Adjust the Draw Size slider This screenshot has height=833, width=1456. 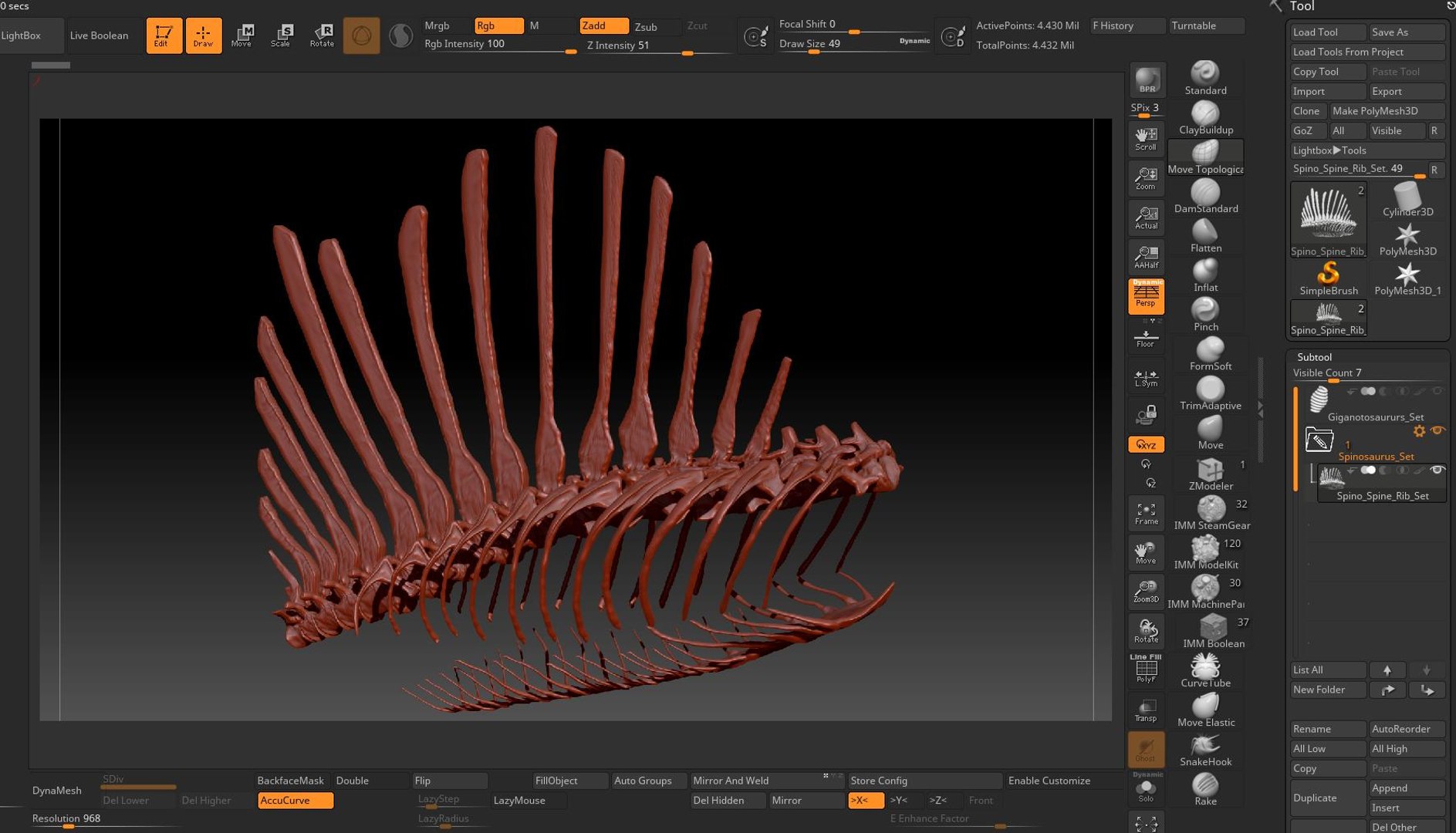854,44
